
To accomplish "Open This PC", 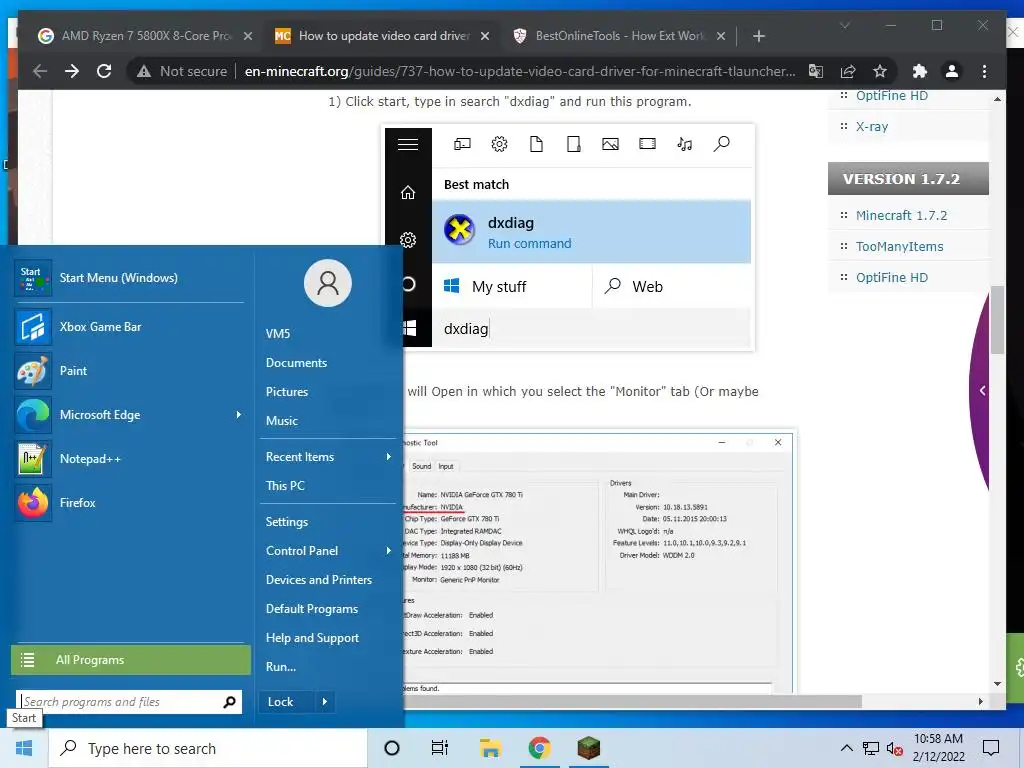I will 285,486.
